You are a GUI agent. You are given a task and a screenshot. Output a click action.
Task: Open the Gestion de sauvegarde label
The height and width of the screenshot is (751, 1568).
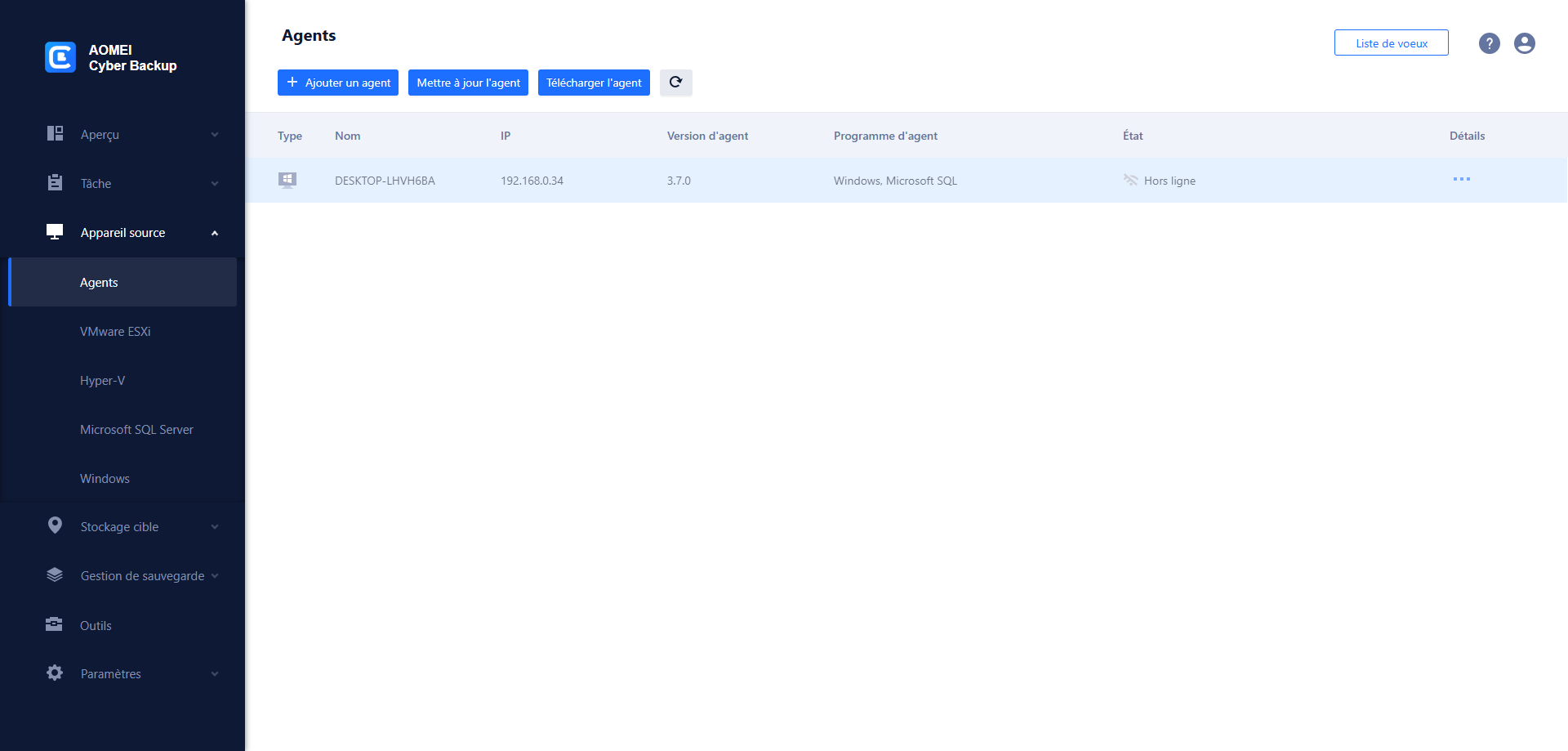142,576
